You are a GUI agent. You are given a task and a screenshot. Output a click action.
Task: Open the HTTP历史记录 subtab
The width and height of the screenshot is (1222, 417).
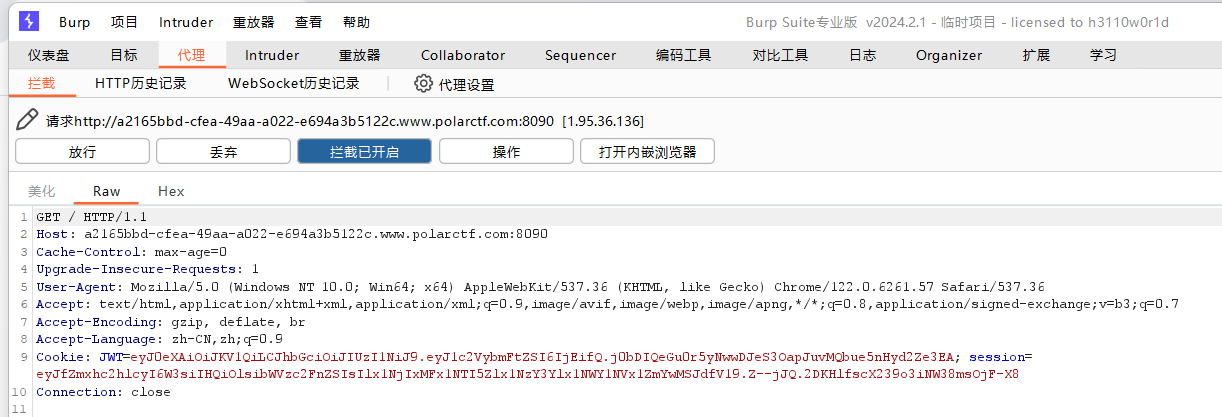tap(141, 84)
